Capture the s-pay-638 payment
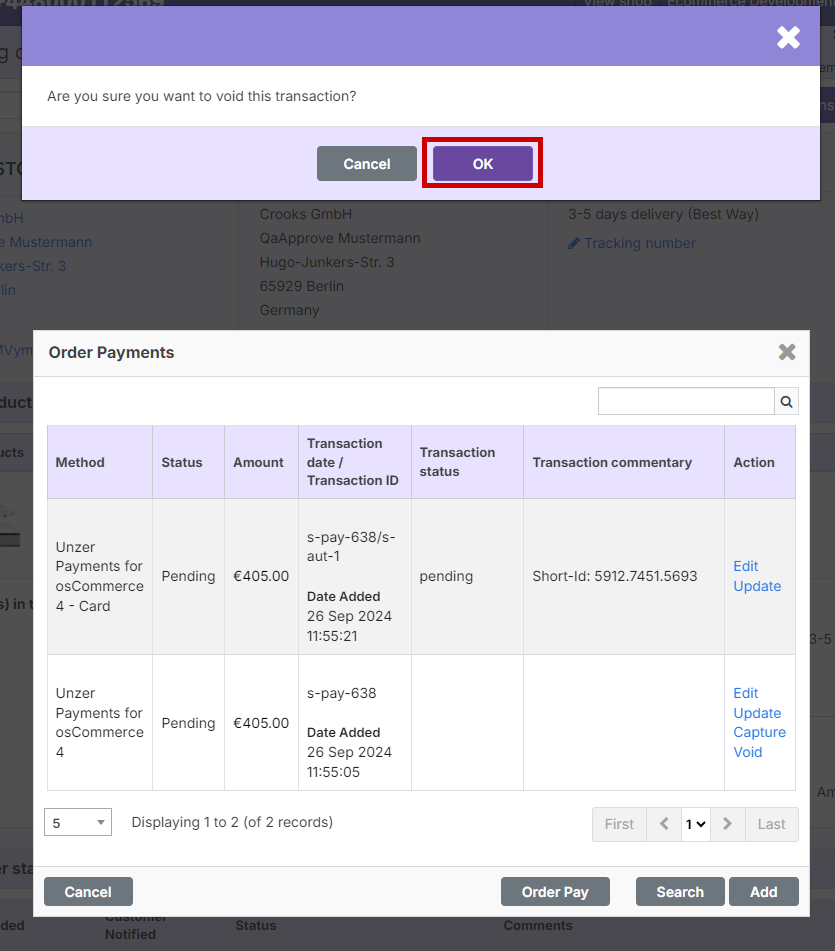835x951 pixels. click(759, 733)
